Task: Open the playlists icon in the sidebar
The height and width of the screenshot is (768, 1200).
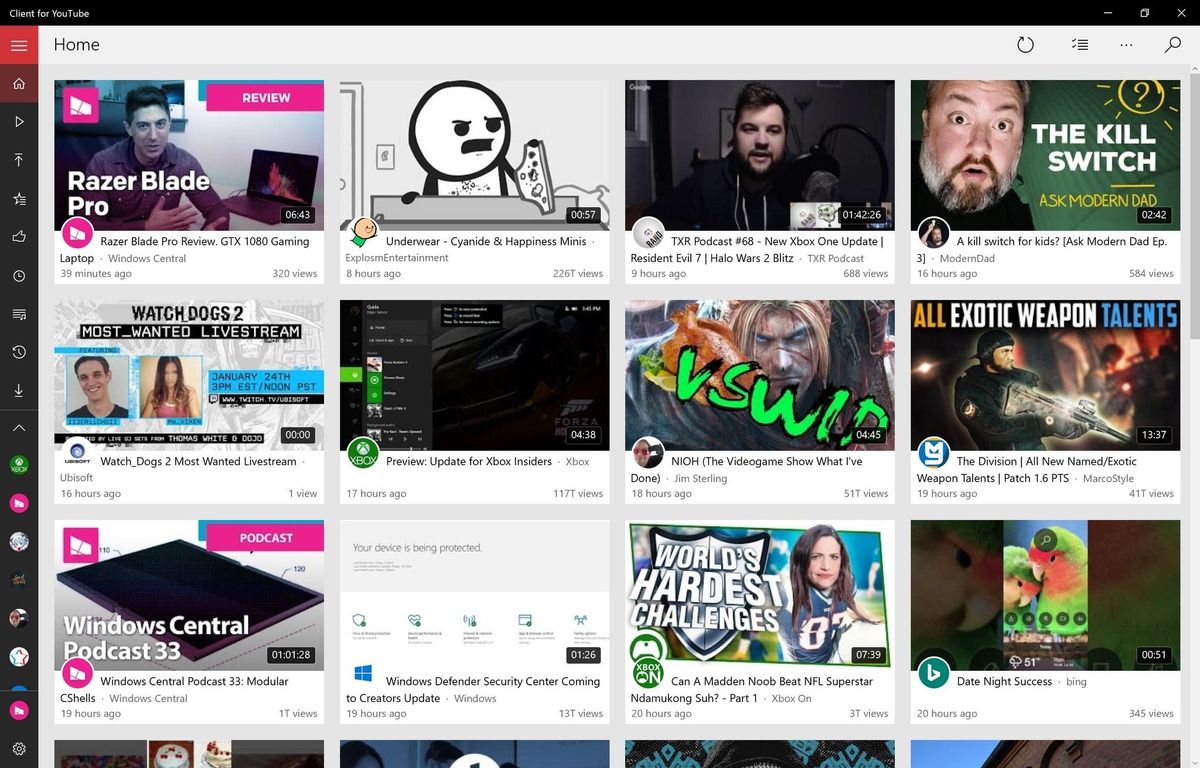Action: click(19, 314)
